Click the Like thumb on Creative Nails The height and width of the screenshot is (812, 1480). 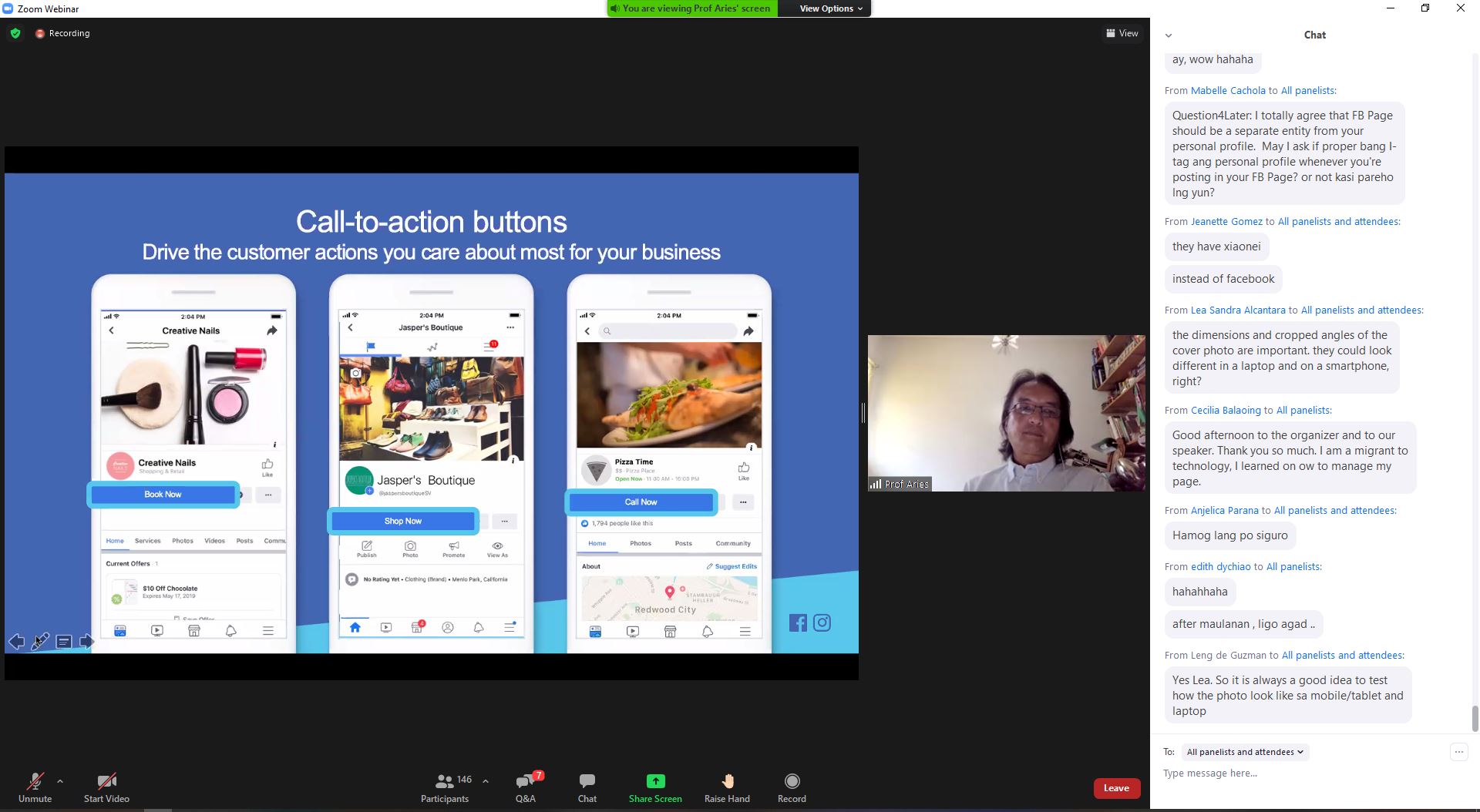[267, 464]
